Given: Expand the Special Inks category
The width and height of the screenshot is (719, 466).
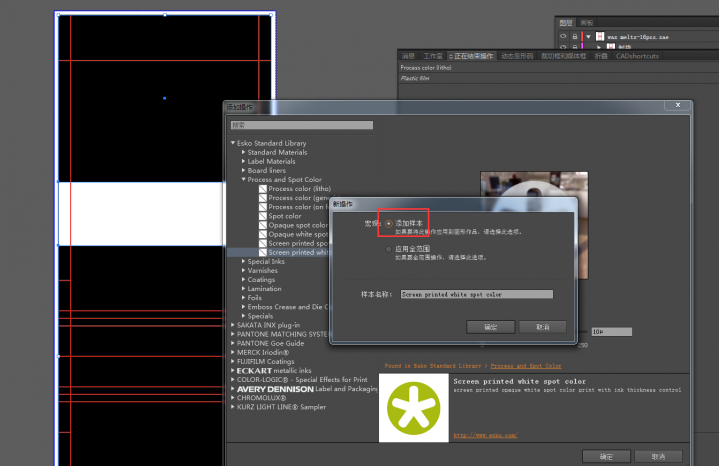Looking at the screenshot, I should click(242, 261).
